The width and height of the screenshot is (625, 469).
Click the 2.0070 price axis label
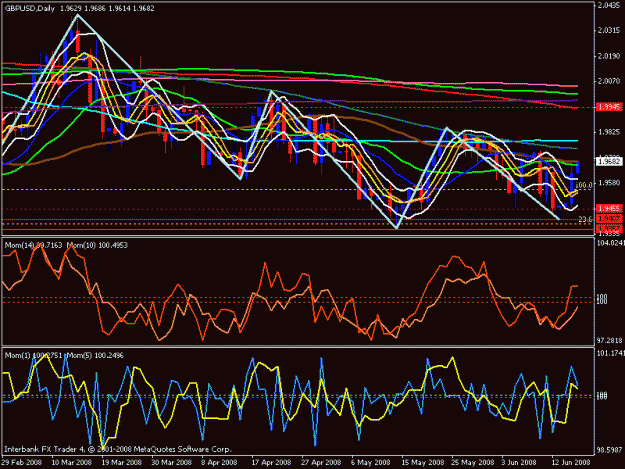pos(609,81)
